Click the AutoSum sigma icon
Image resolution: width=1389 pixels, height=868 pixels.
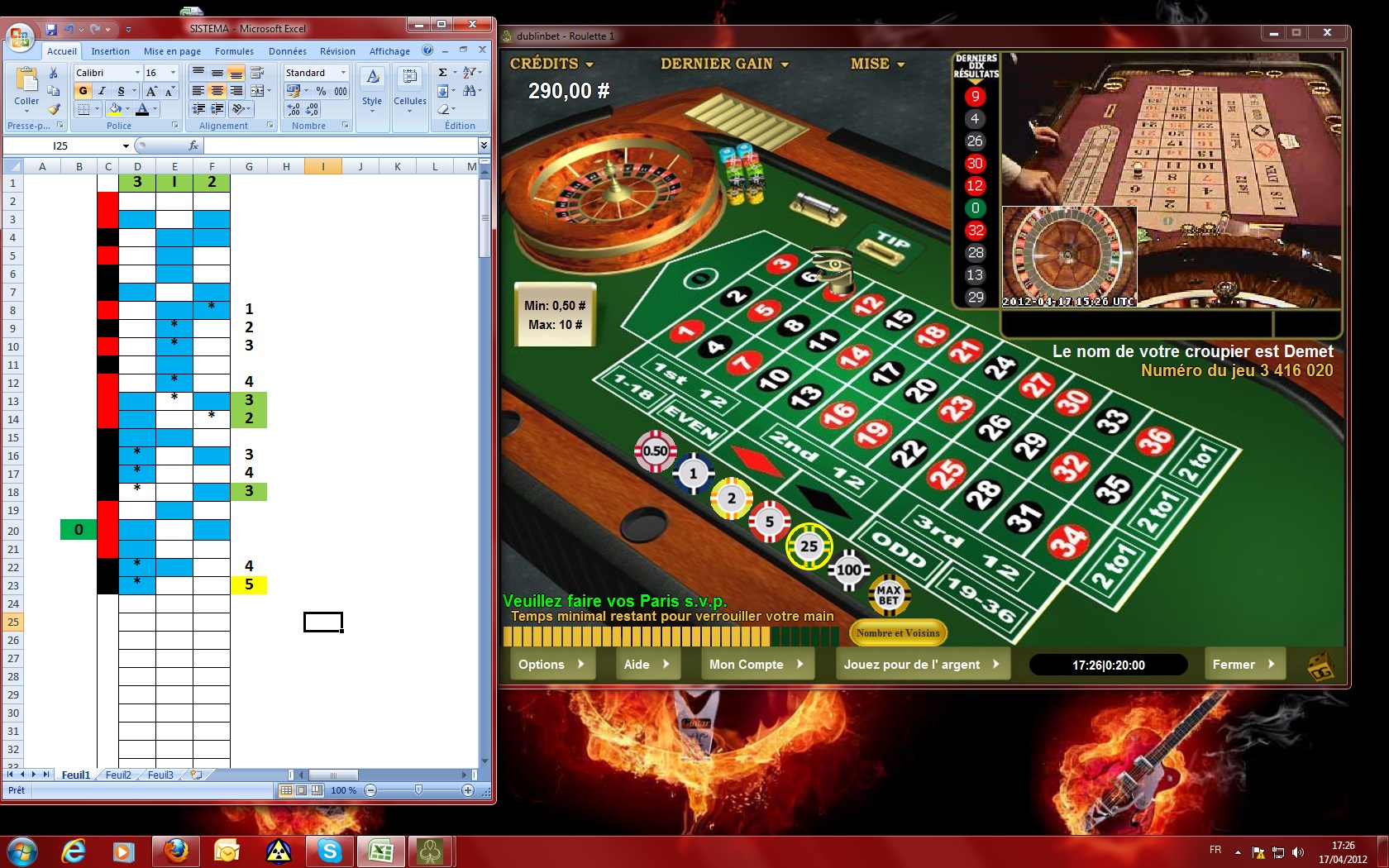tap(443, 73)
